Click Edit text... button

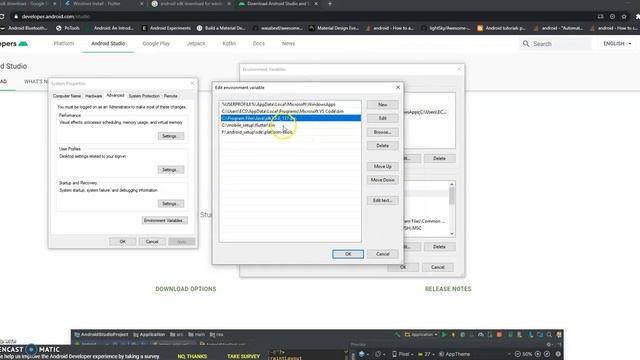click(382, 200)
